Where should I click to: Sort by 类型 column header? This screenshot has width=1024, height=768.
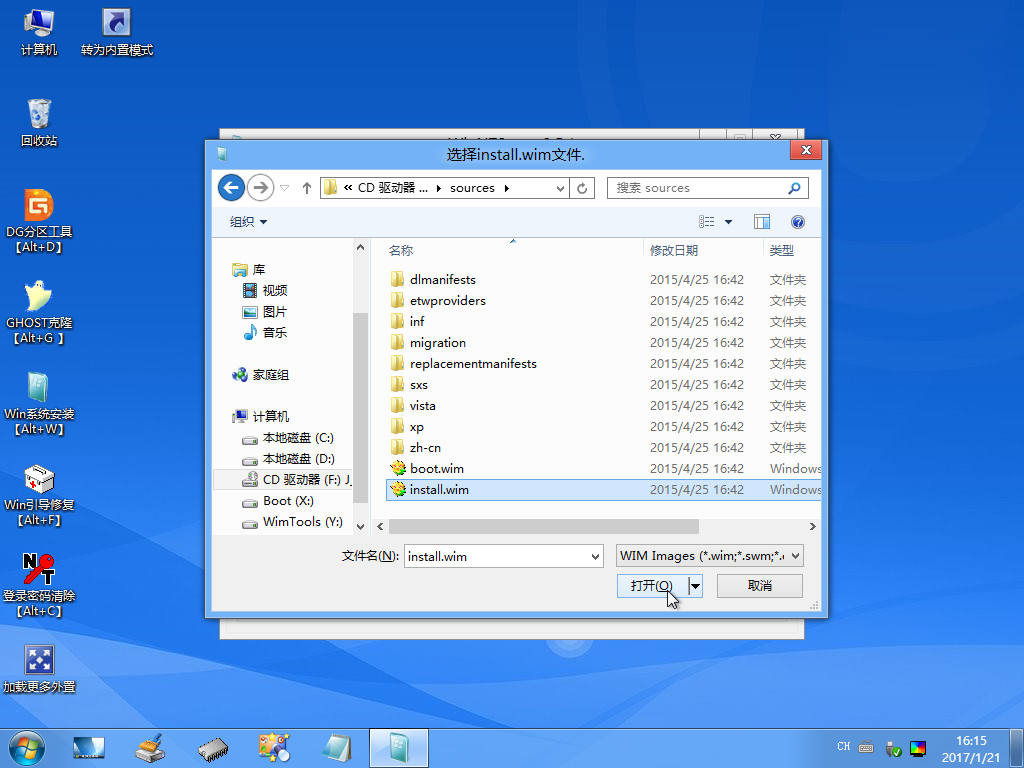click(792, 250)
